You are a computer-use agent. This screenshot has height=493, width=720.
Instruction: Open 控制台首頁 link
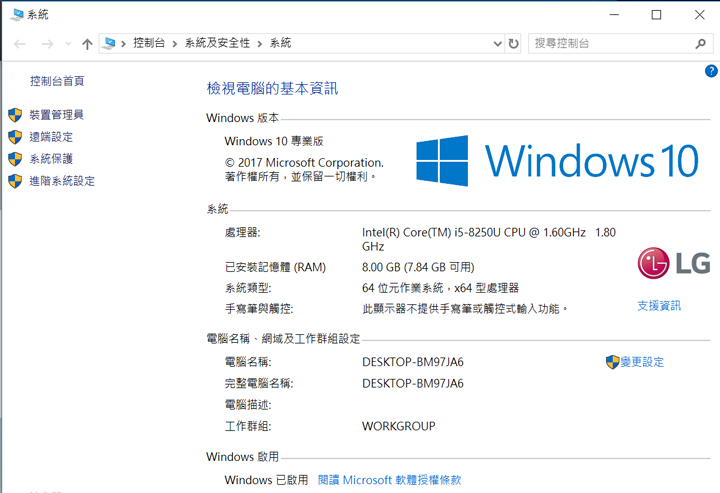click(x=57, y=81)
